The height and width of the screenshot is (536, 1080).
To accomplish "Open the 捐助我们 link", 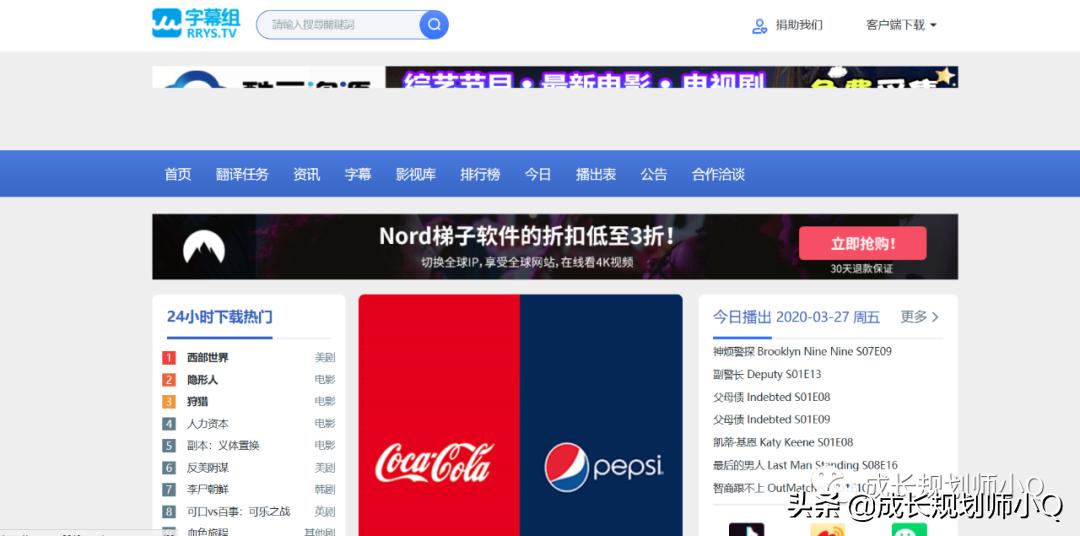I will point(799,25).
